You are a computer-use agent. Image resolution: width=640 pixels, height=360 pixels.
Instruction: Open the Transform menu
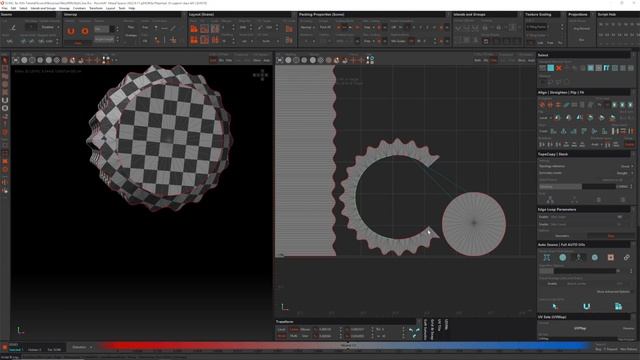(96, 8)
